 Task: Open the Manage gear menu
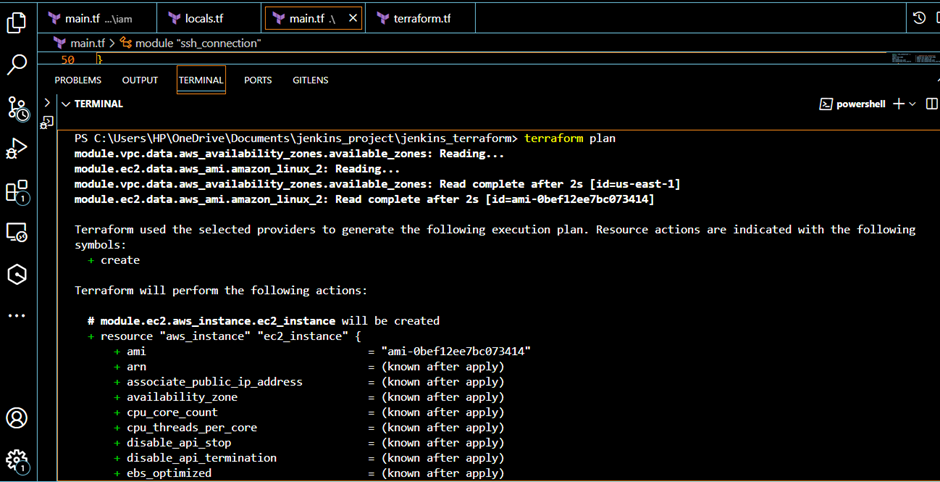(x=17, y=459)
